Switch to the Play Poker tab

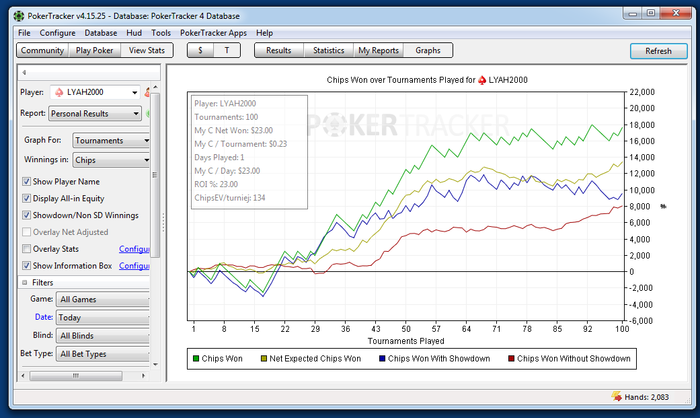(x=94, y=50)
